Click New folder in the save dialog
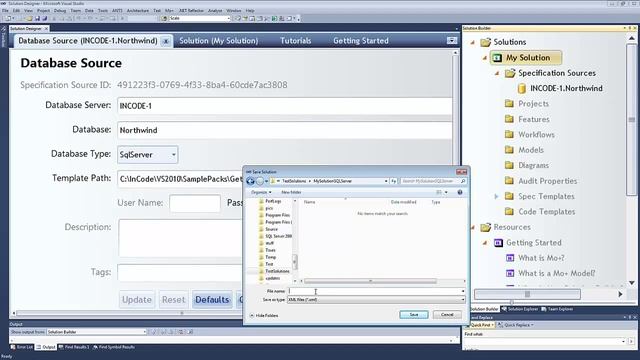This screenshot has width=640, height=360. tap(291, 192)
